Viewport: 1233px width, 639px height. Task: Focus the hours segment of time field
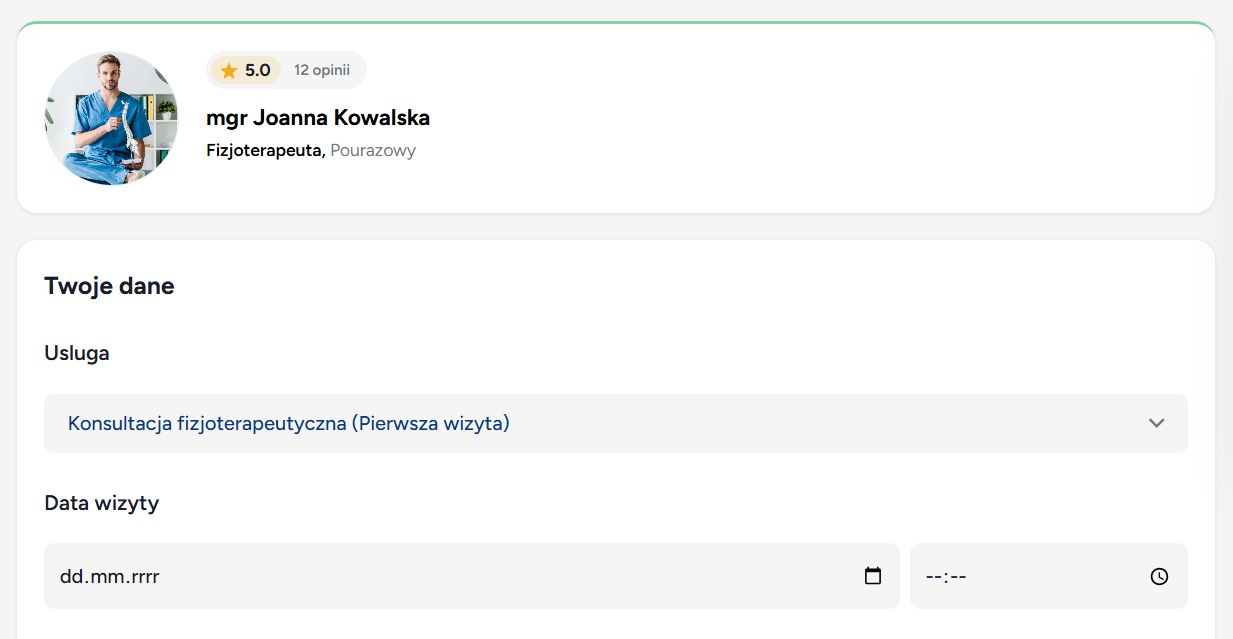coord(934,576)
